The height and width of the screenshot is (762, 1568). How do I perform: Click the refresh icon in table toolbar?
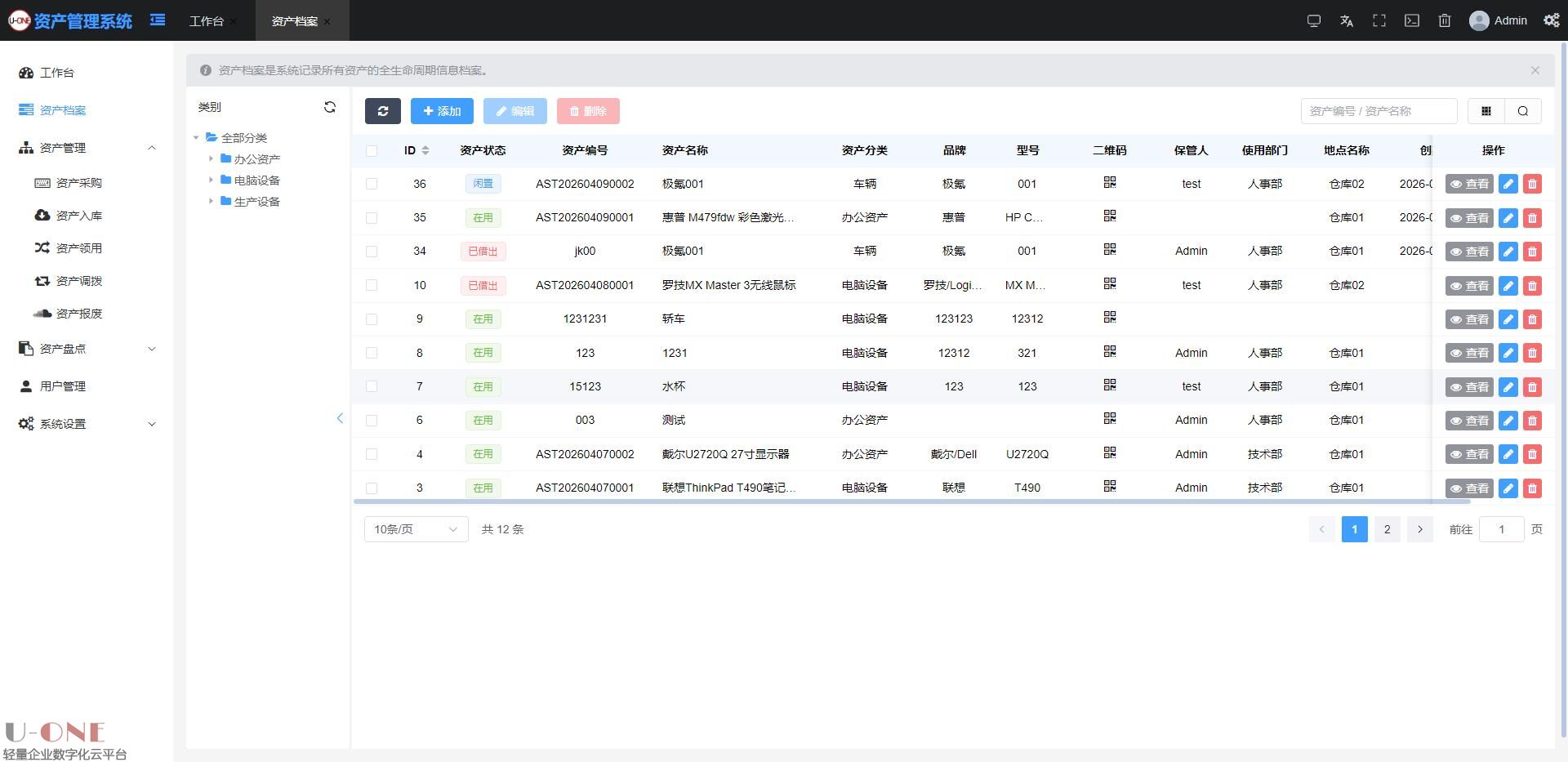[x=382, y=111]
